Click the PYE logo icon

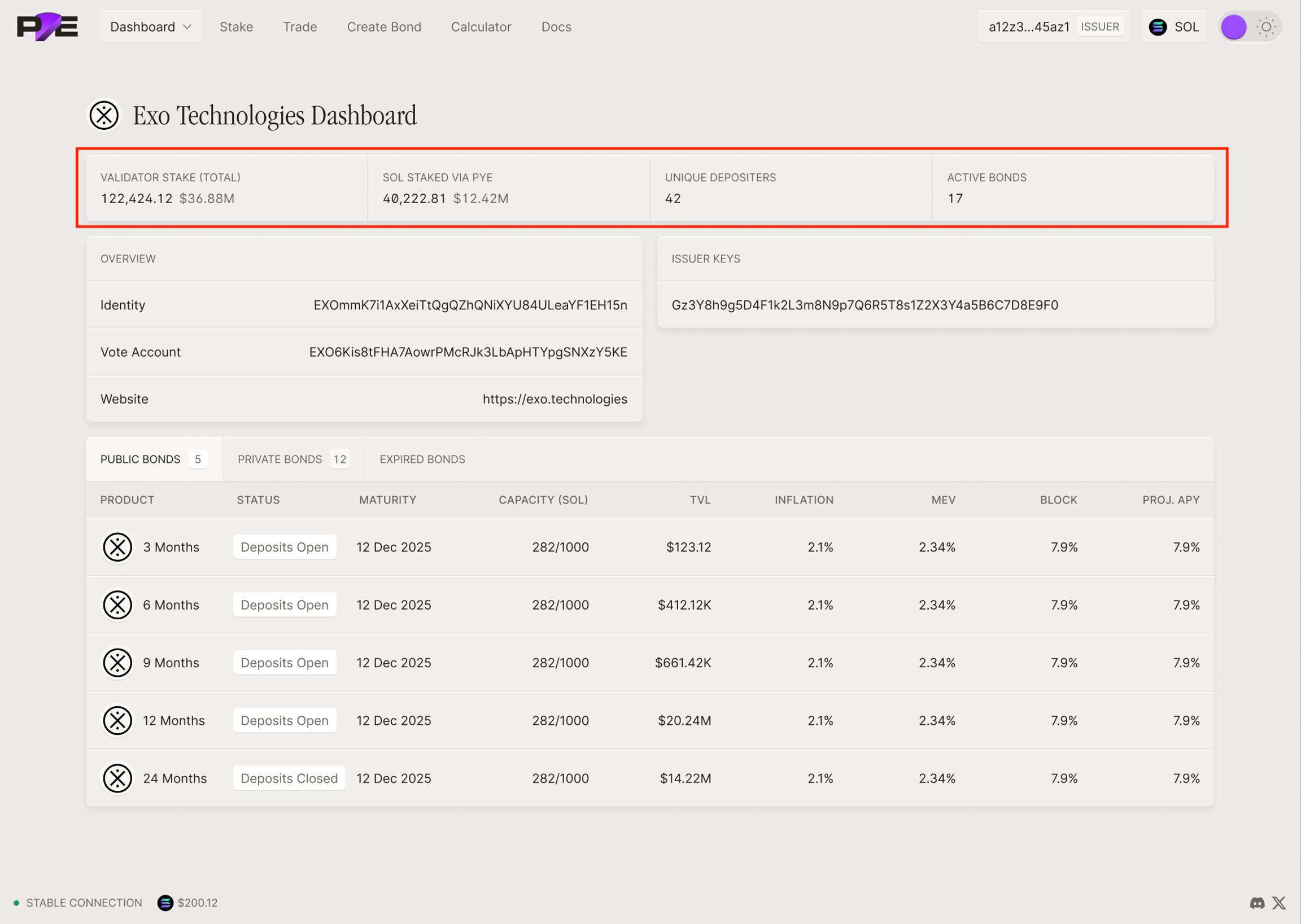[x=47, y=27]
